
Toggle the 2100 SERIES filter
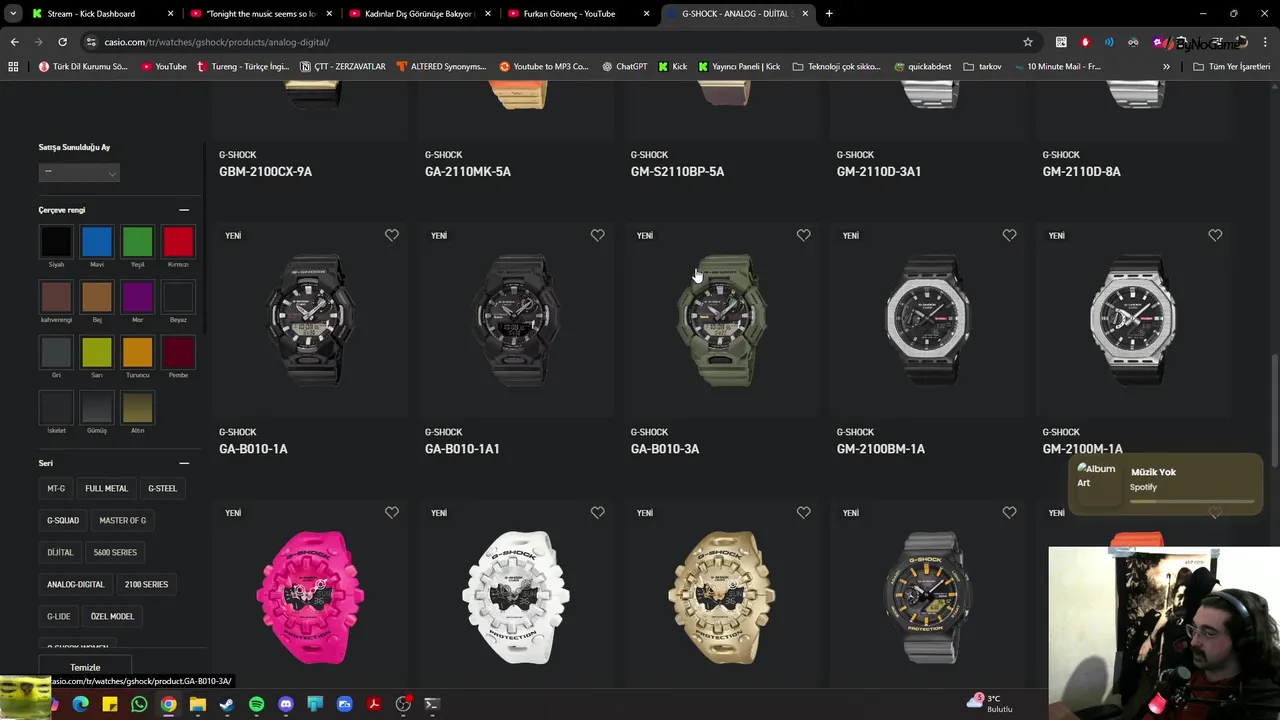[146, 584]
